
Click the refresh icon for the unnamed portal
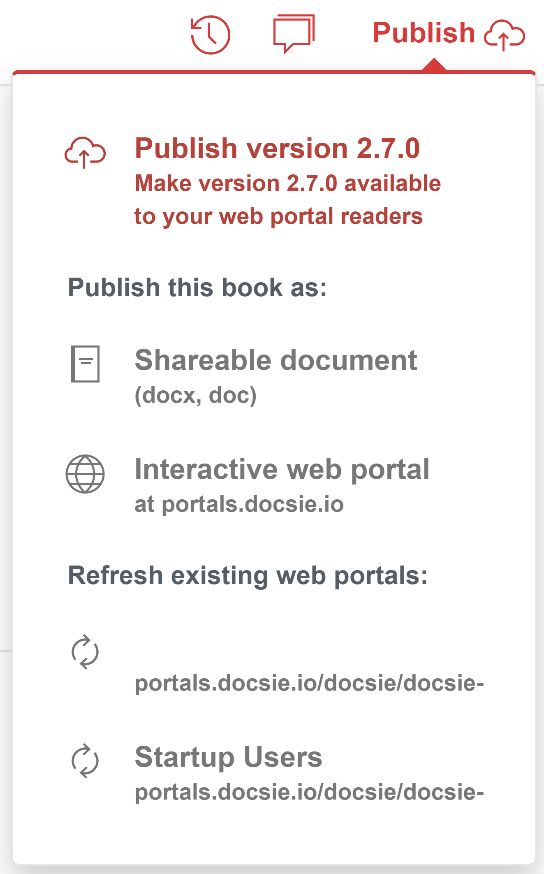(x=85, y=651)
